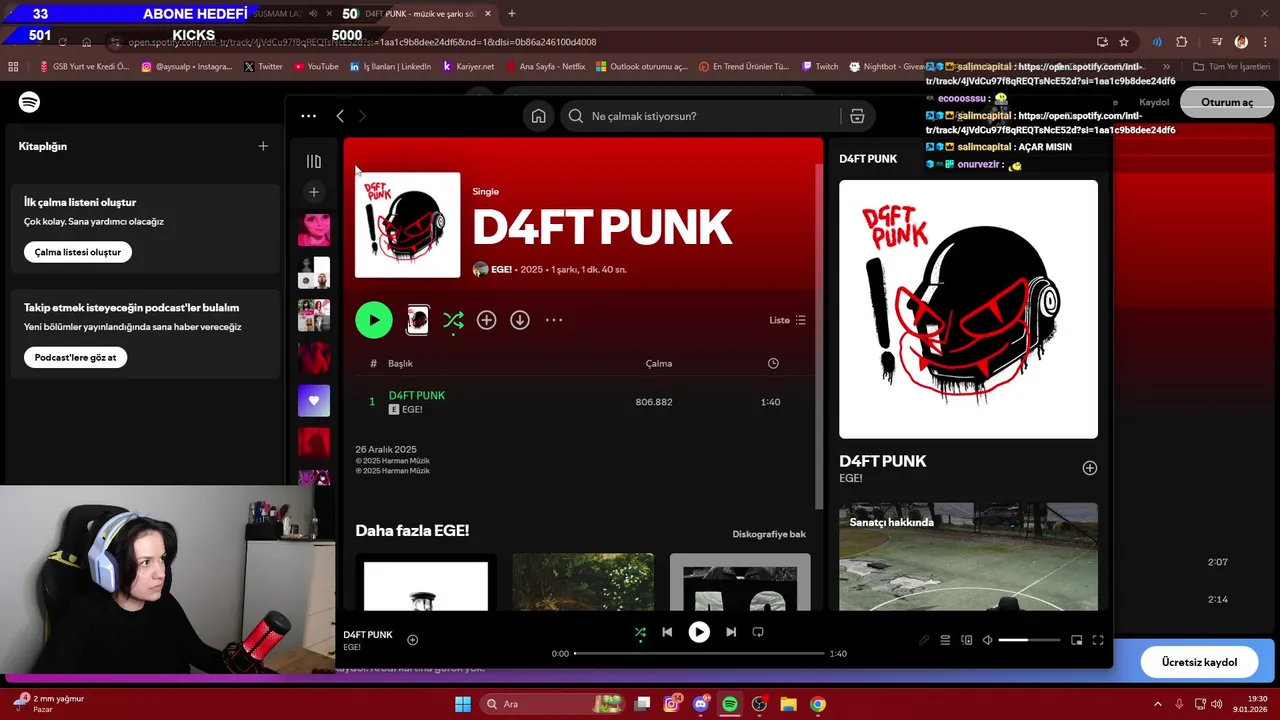Go back using the left chevron in Spotify app
The width and height of the screenshot is (1280, 720).
(340, 116)
